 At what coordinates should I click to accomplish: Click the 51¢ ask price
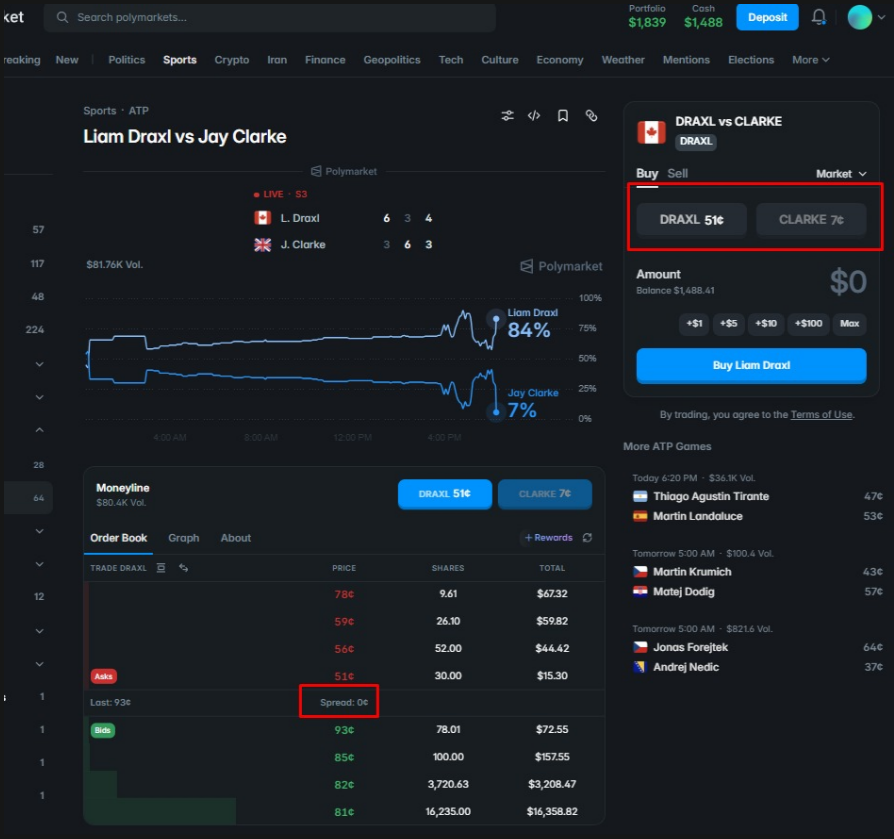(x=344, y=676)
